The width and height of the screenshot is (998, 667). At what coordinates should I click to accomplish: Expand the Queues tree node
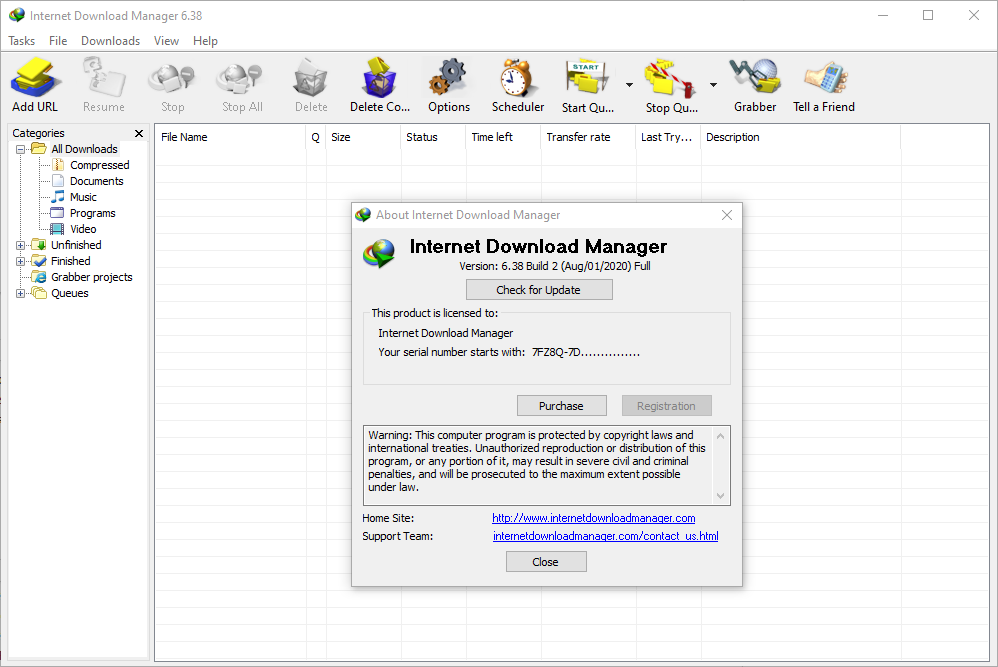click(x=20, y=293)
